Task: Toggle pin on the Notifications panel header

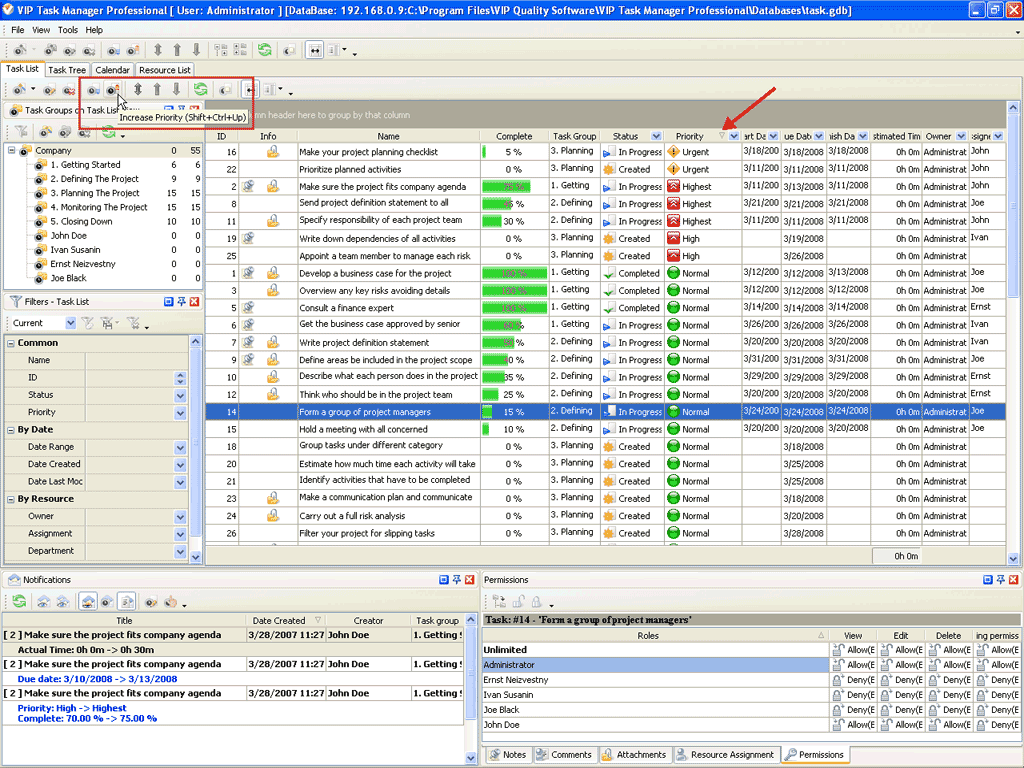Action: click(x=456, y=580)
